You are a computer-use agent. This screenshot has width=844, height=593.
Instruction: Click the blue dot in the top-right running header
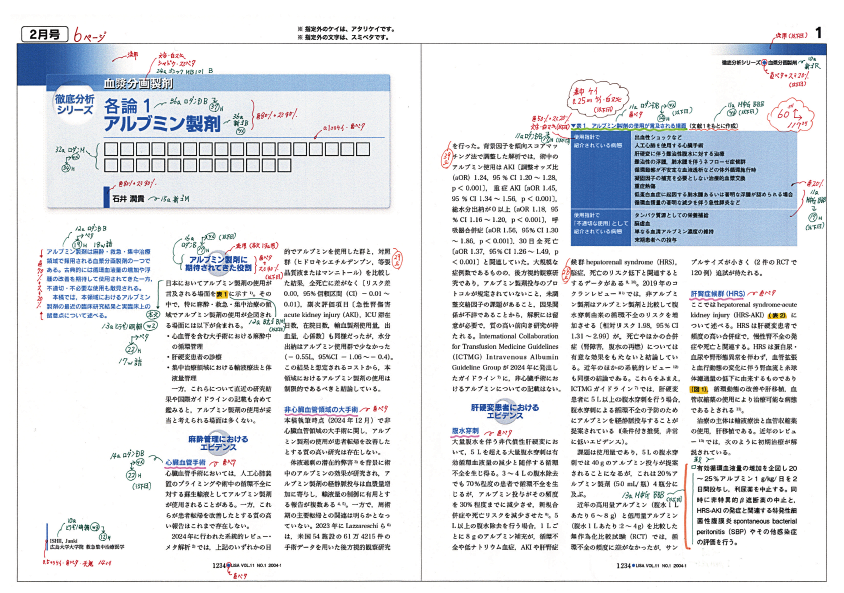(x=765, y=62)
